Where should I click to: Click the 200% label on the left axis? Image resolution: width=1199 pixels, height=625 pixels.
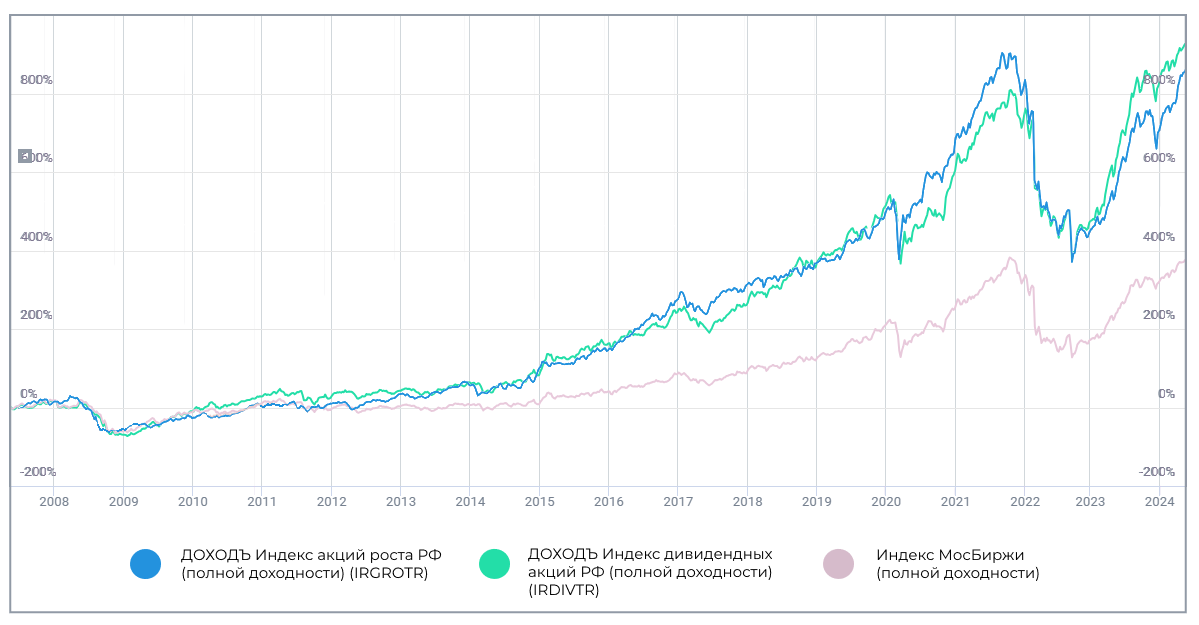click(x=37, y=315)
